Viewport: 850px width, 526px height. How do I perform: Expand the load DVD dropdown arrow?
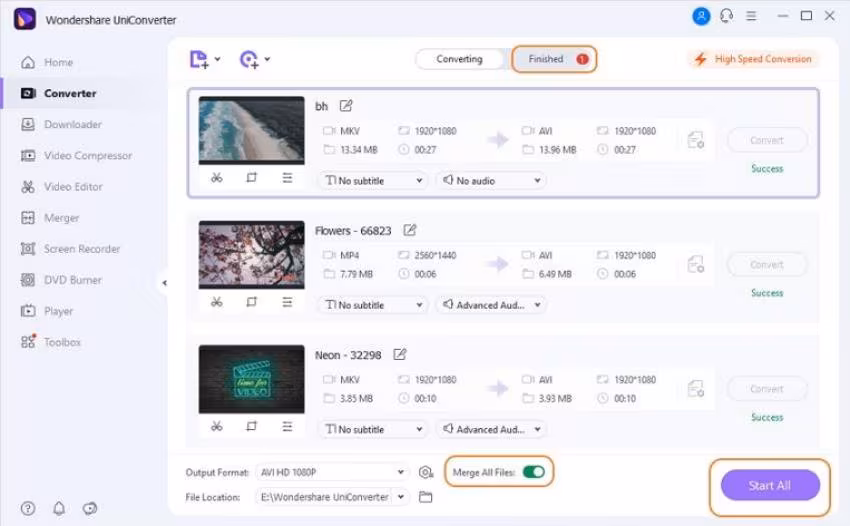(x=267, y=59)
